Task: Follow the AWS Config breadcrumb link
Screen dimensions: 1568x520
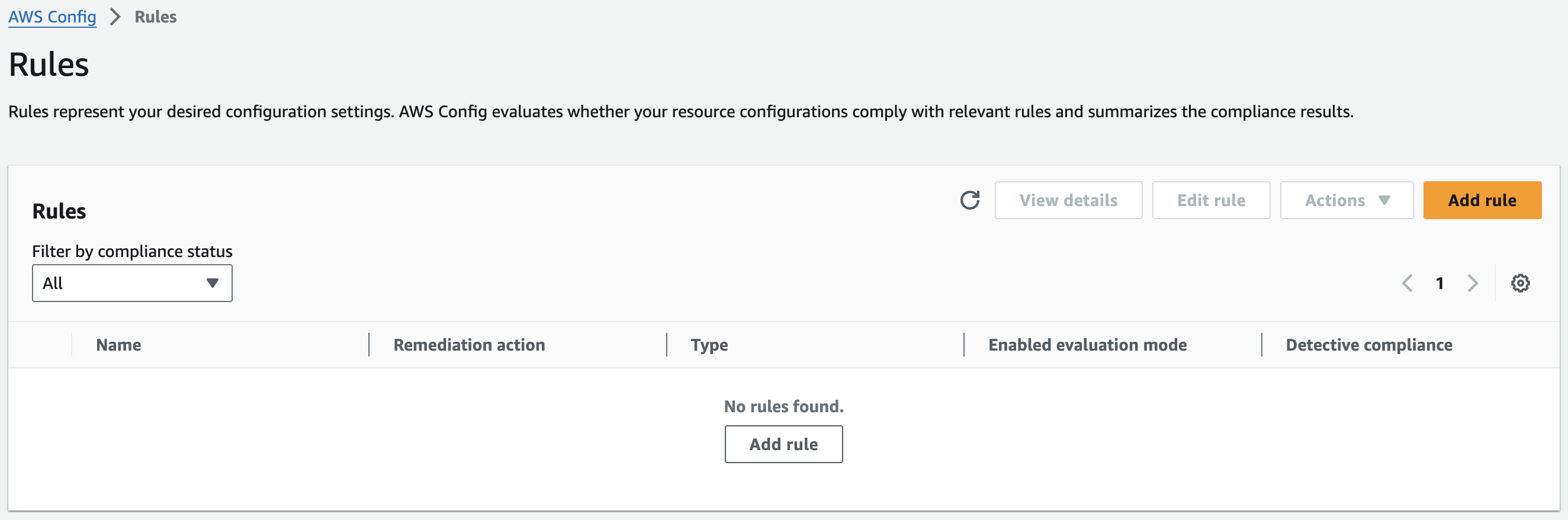Action: pyautogui.click(x=52, y=17)
